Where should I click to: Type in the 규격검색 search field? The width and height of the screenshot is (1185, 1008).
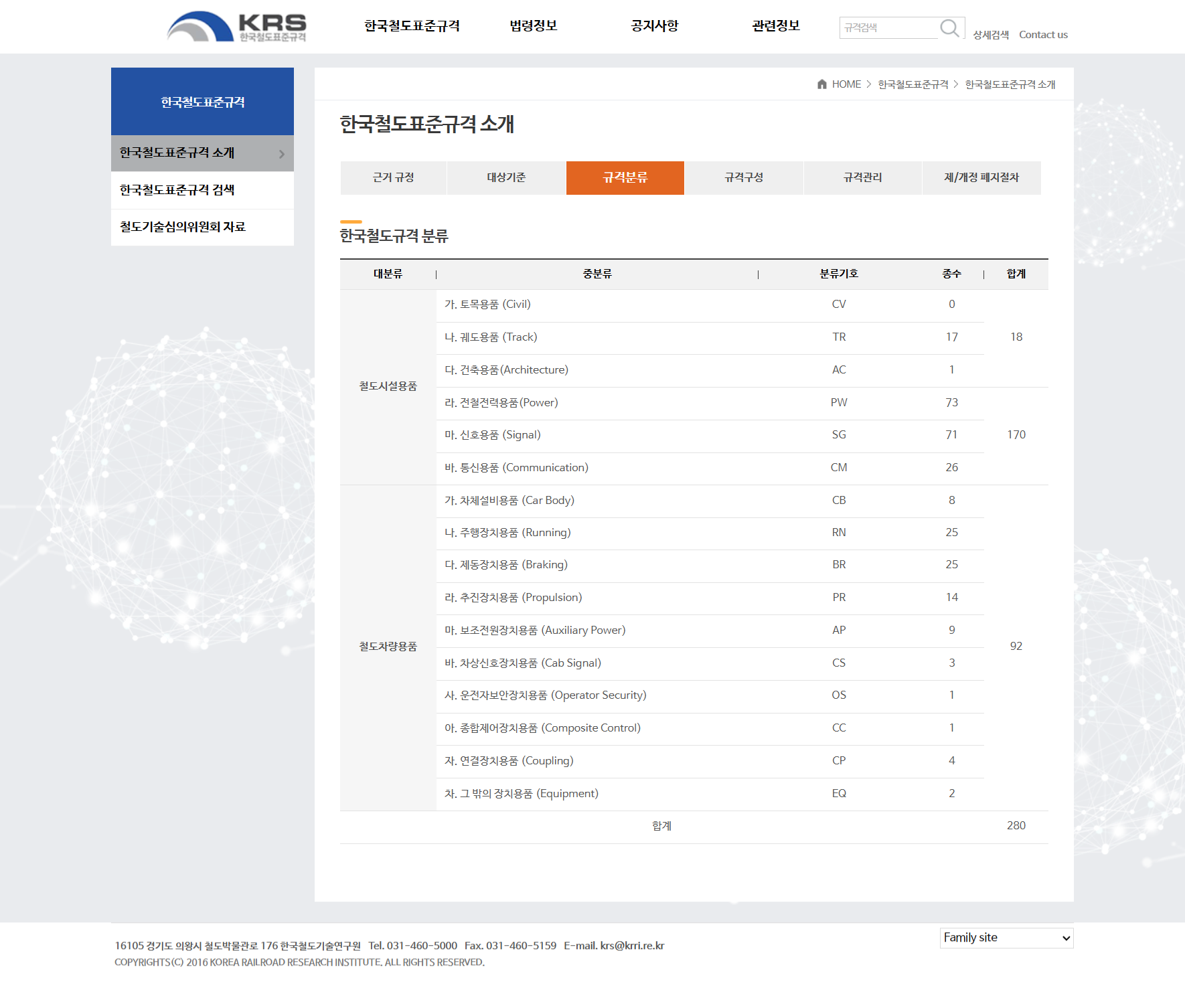(x=888, y=28)
